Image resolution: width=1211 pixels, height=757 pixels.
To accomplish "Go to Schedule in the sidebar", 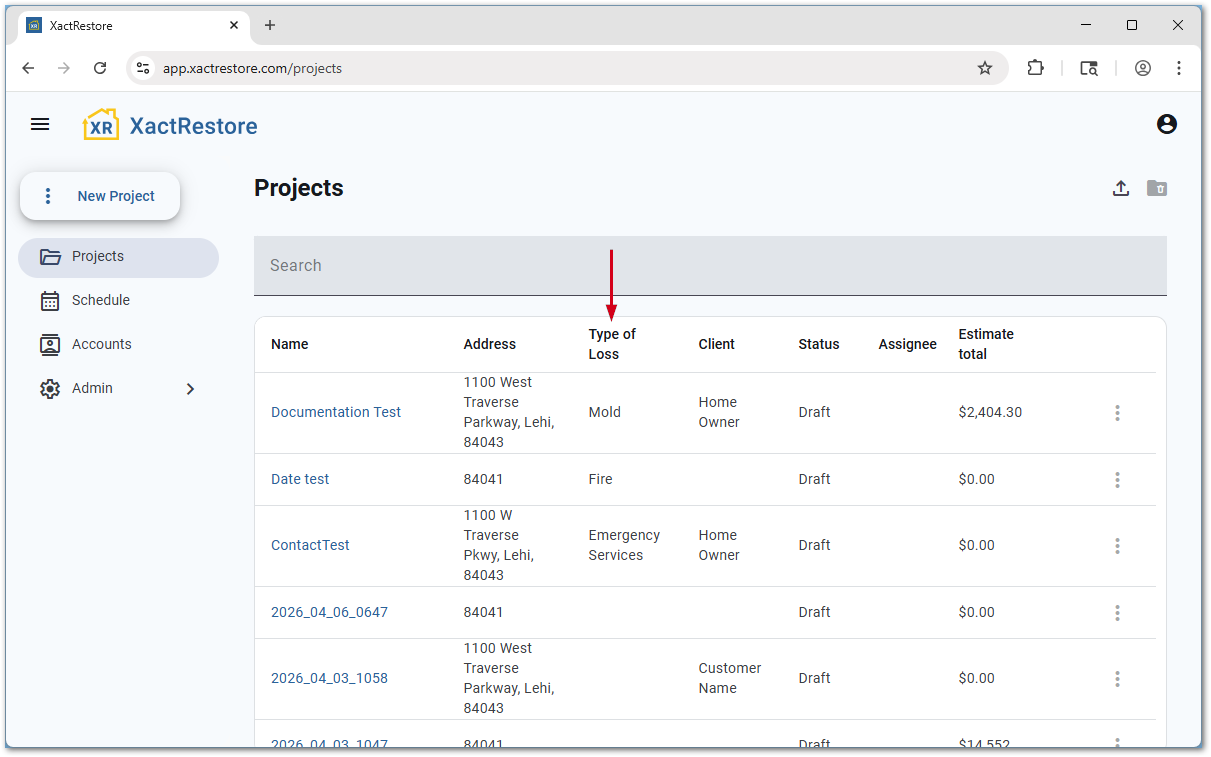I will pos(100,300).
